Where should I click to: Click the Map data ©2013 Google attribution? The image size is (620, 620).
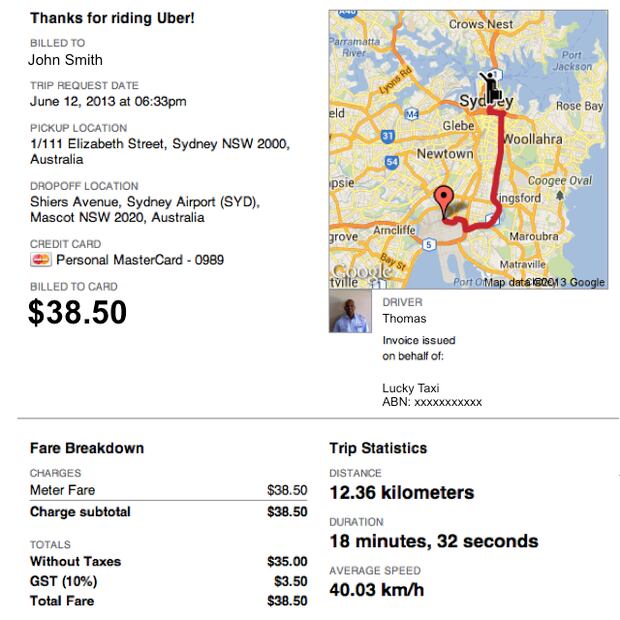pyautogui.click(x=544, y=282)
